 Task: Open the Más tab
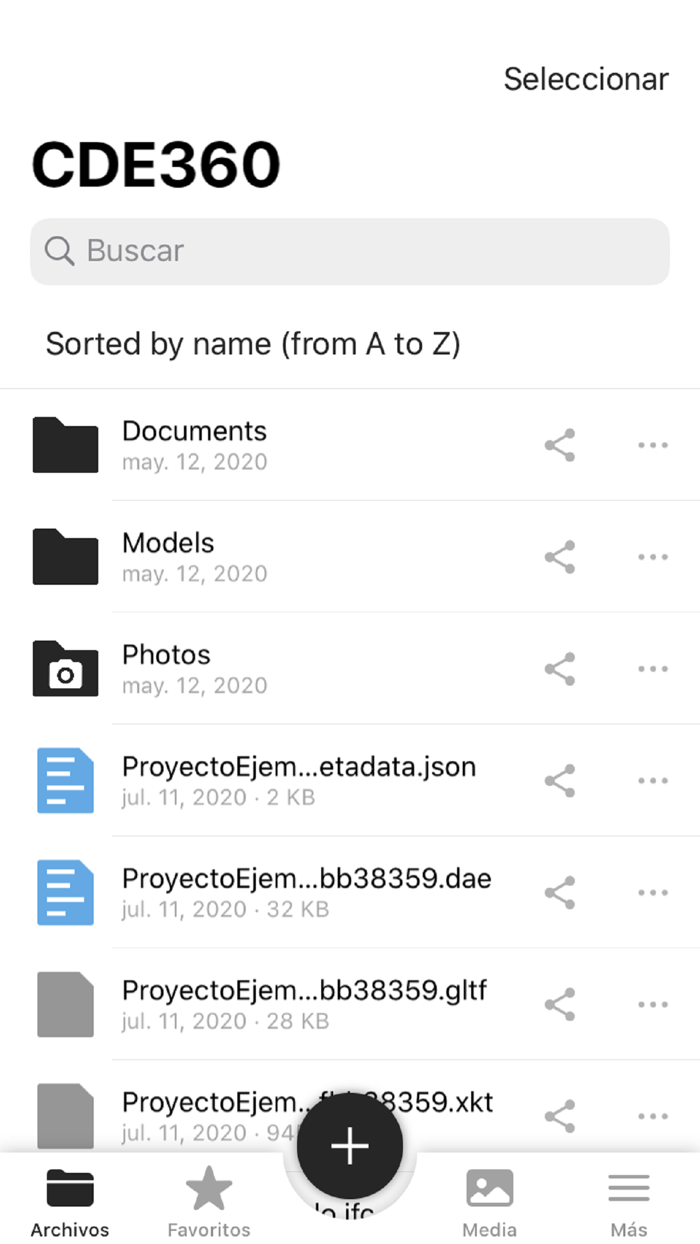click(629, 1202)
